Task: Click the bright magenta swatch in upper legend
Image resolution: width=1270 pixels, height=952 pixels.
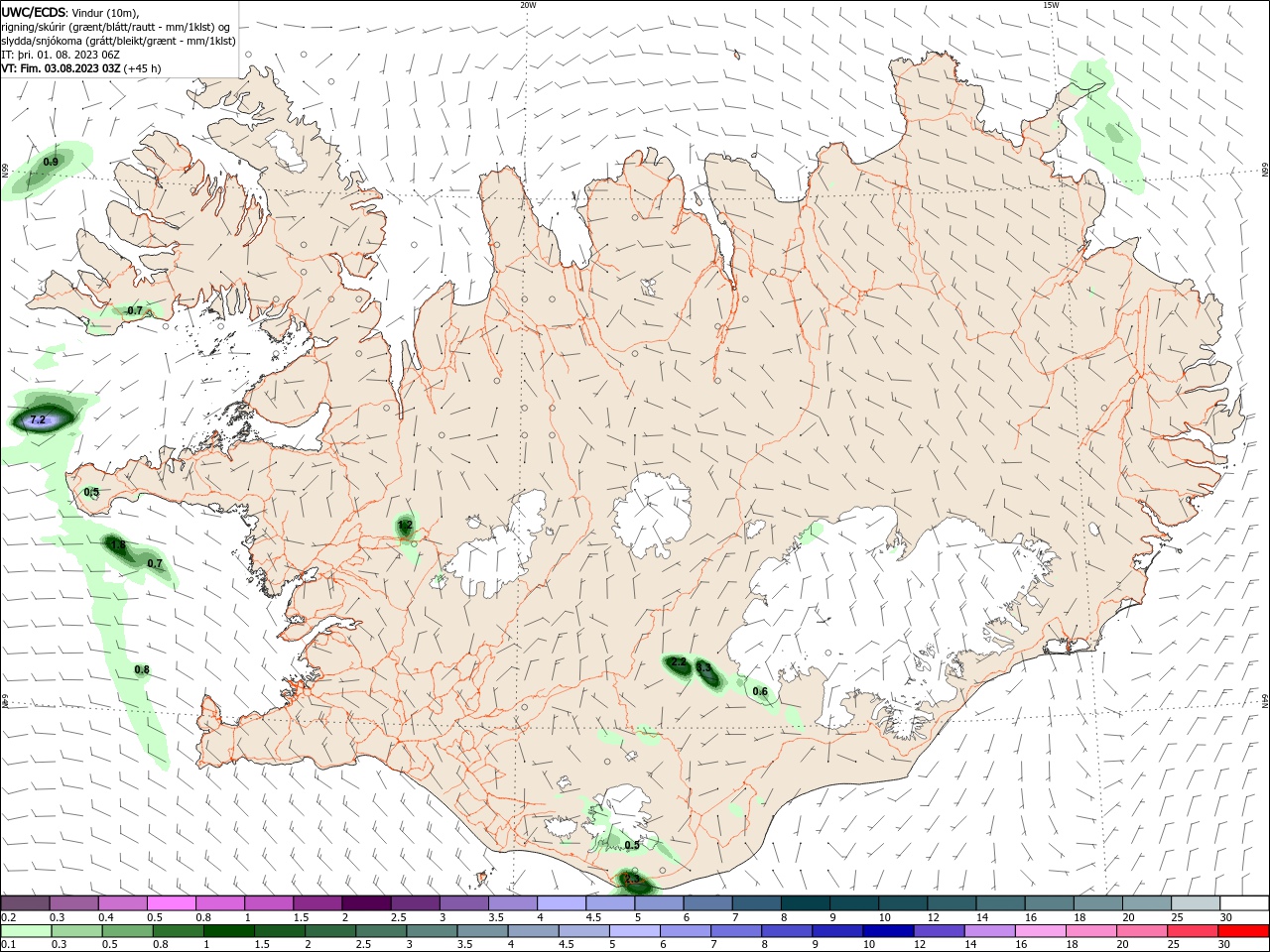Action: coord(171,903)
